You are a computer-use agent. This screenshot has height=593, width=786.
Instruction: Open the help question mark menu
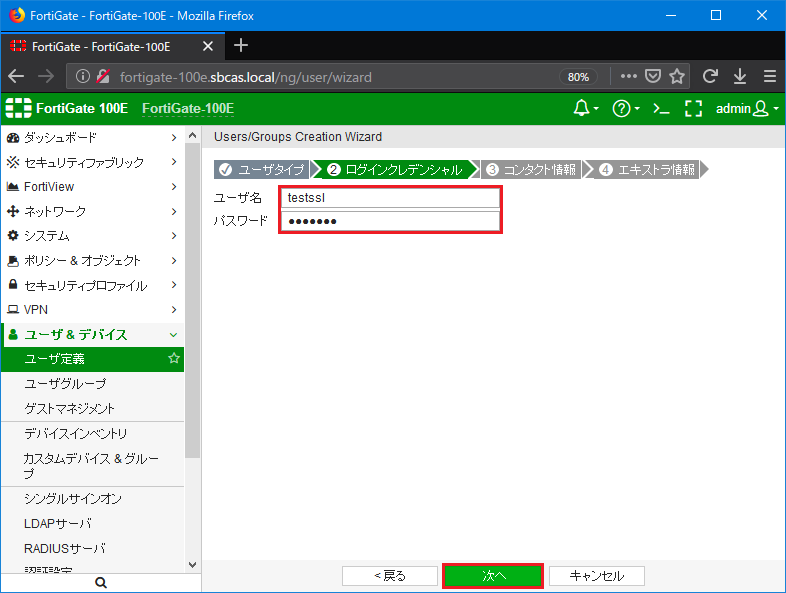pyautogui.click(x=626, y=108)
